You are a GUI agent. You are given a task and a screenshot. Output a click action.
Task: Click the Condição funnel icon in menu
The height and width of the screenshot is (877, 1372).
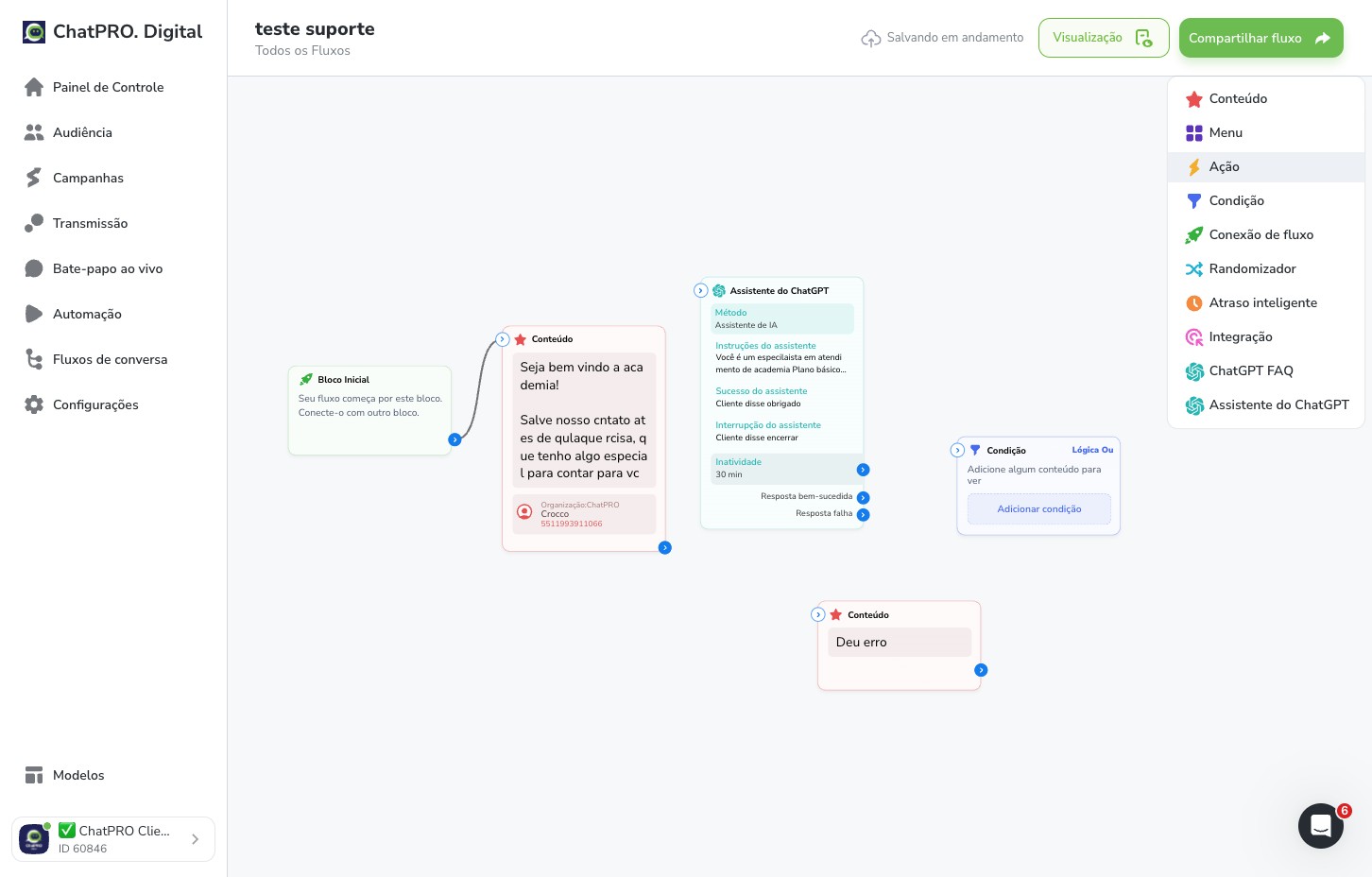1194,201
